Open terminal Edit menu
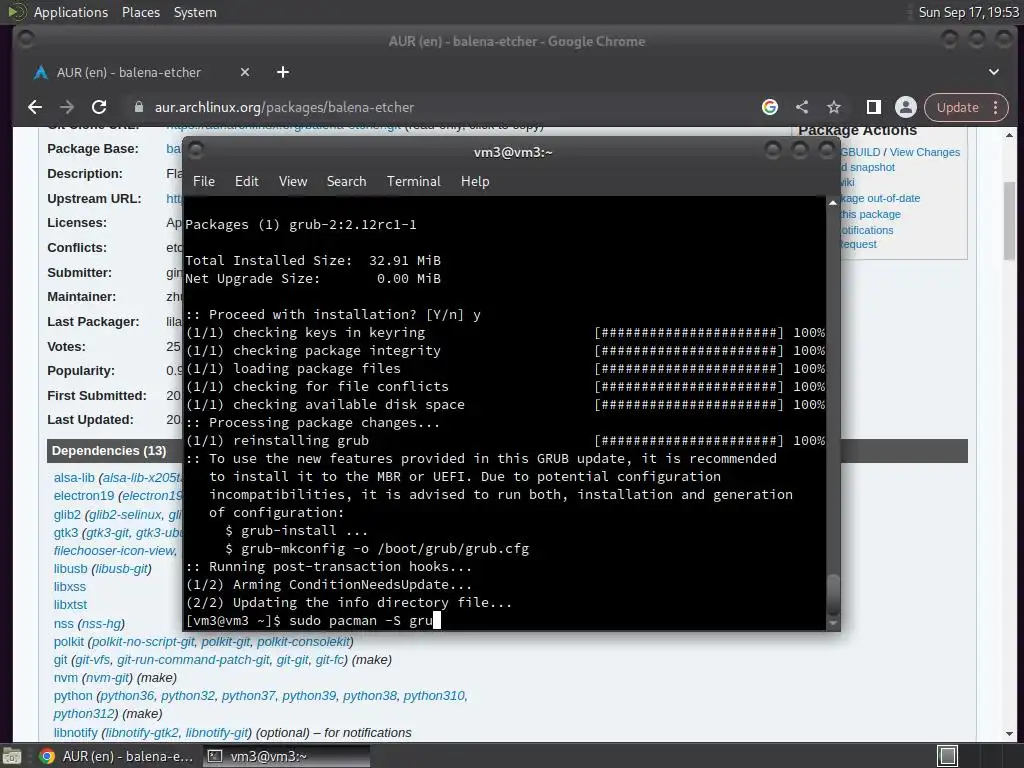Screen dimensions: 1024x768 coord(246,182)
